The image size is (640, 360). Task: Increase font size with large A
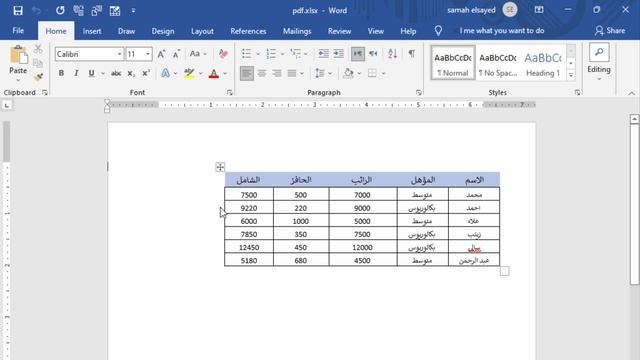[161, 54]
